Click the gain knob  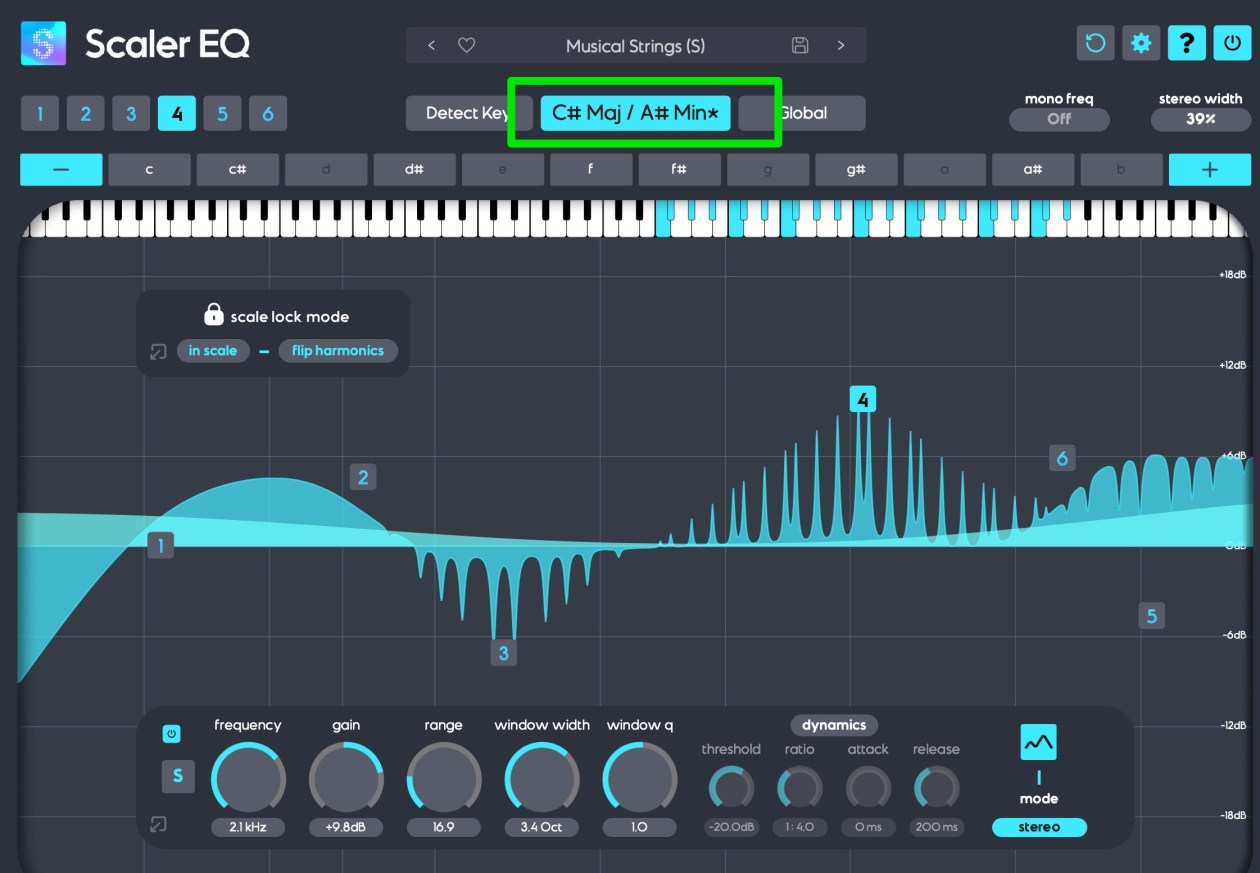(x=346, y=778)
